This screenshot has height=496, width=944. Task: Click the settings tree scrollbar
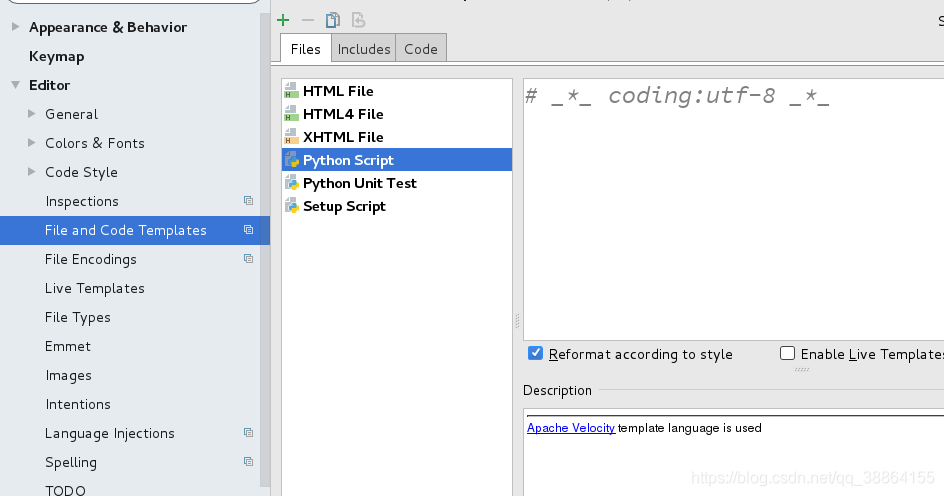click(x=265, y=250)
